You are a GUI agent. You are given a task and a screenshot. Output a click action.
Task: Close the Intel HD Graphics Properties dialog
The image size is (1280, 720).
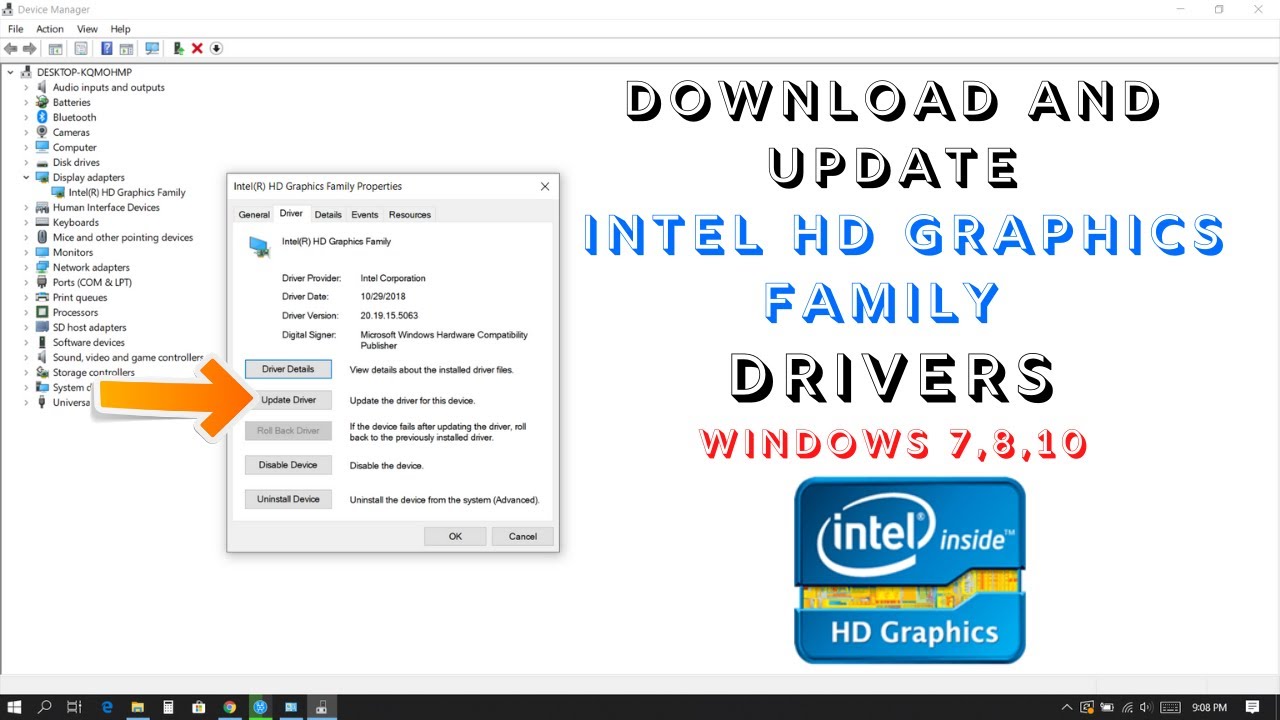point(545,186)
